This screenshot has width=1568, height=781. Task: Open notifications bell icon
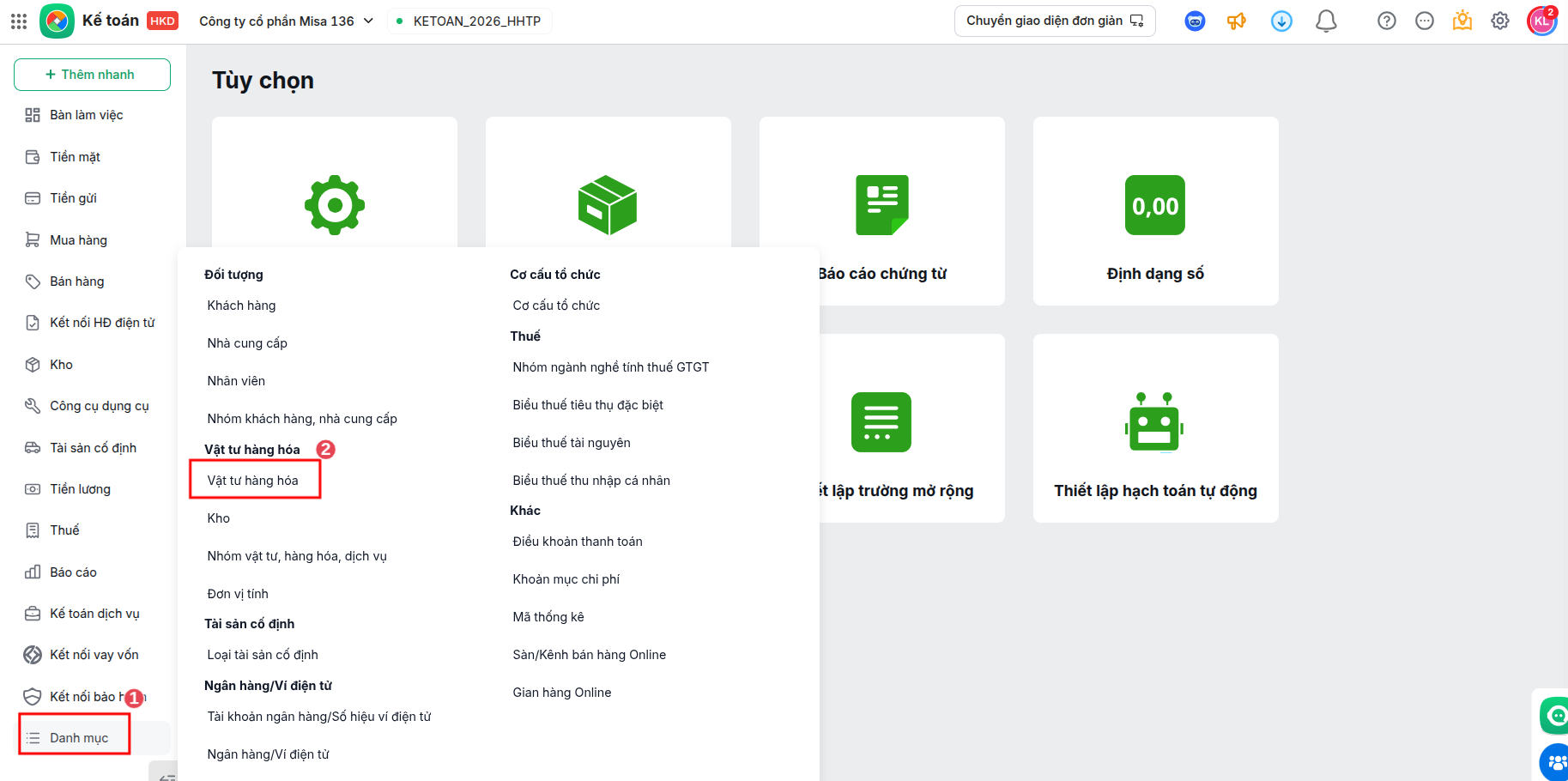click(1326, 21)
